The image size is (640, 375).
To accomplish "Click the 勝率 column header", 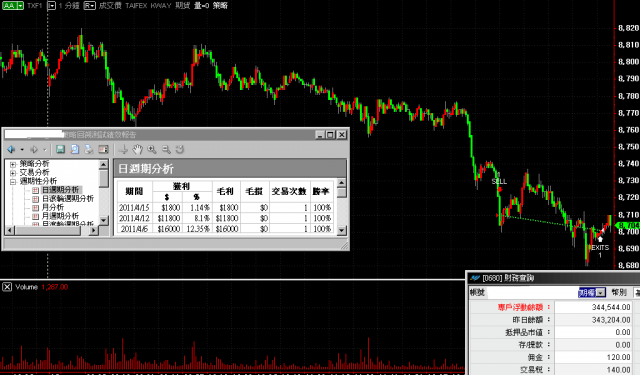I will pos(321,191).
